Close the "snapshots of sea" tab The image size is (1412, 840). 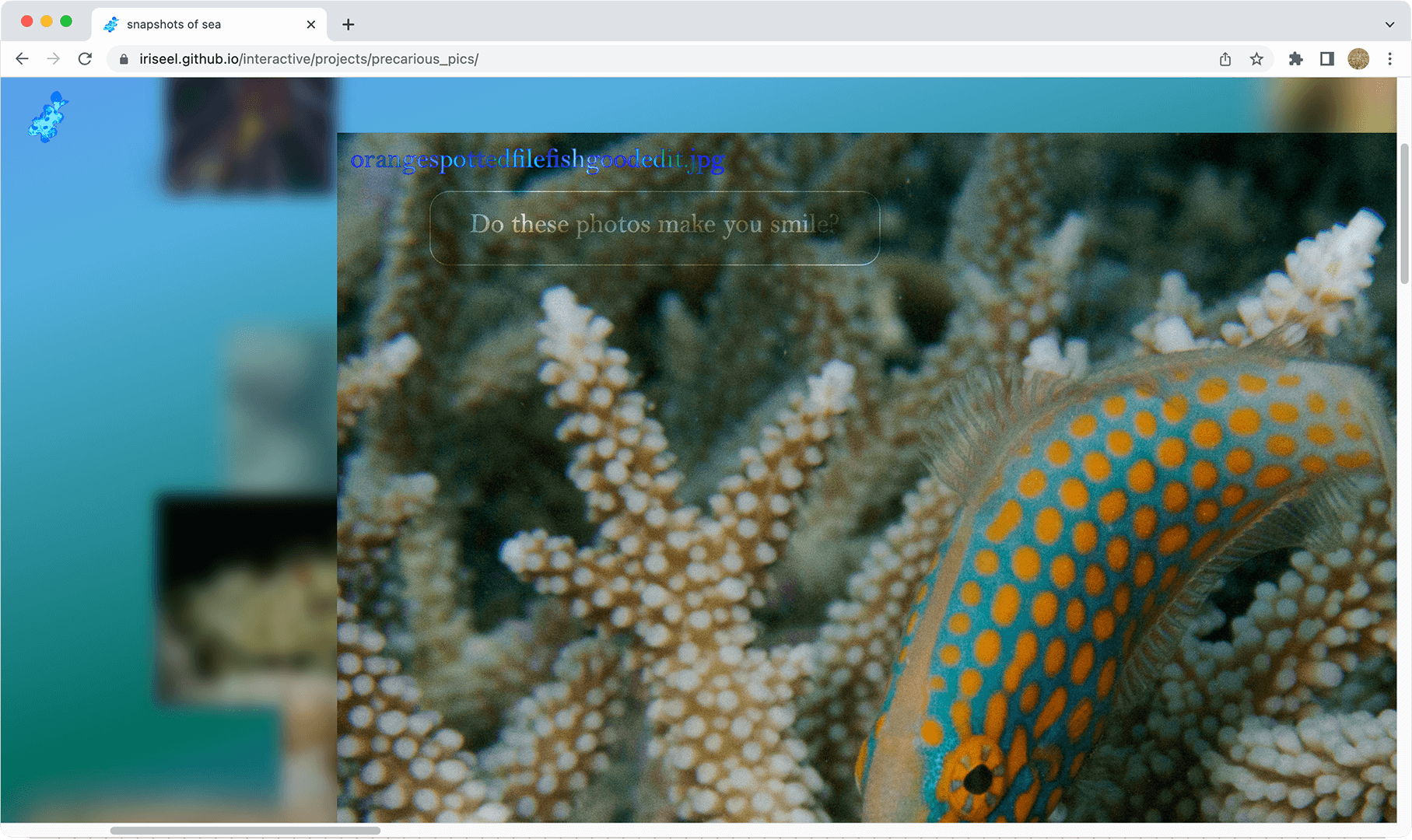[x=311, y=24]
